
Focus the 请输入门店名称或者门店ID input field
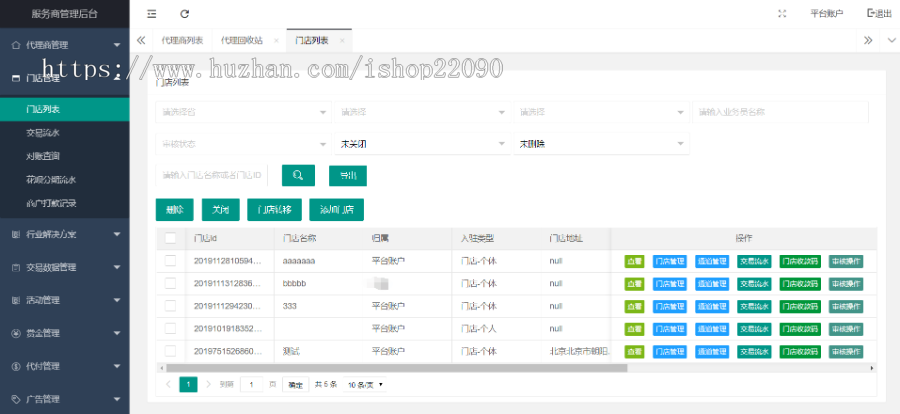point(212,175)
